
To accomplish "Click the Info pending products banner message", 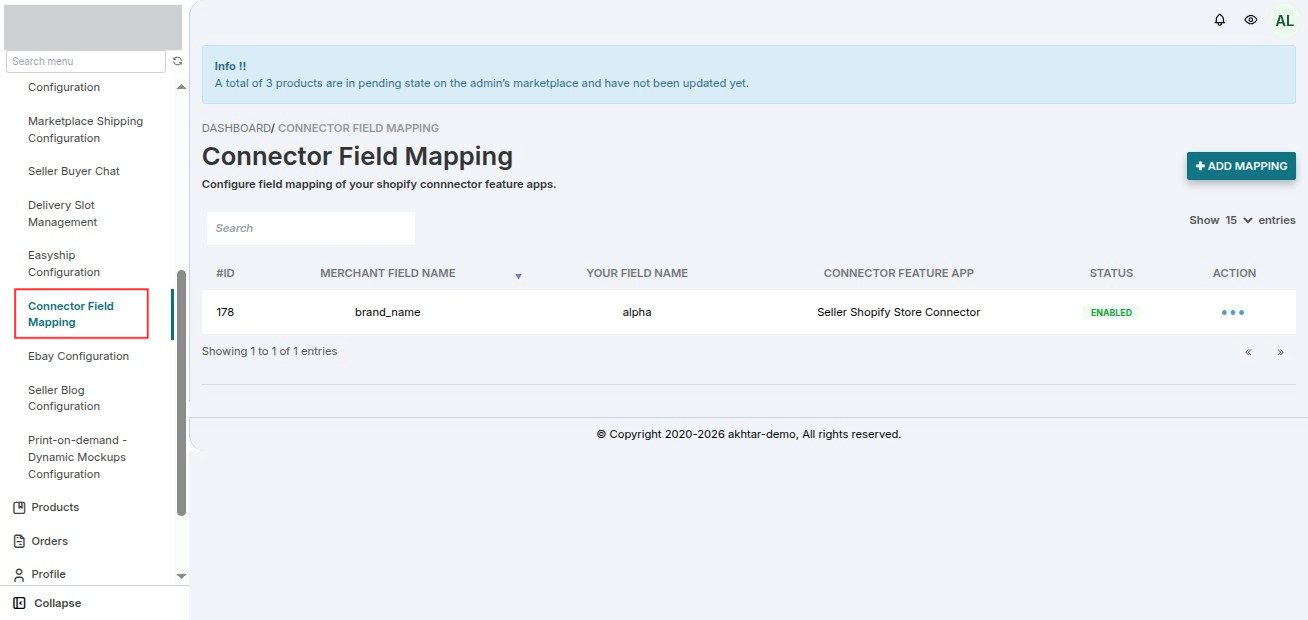I will pyautogui.click(x=482, y=83).
